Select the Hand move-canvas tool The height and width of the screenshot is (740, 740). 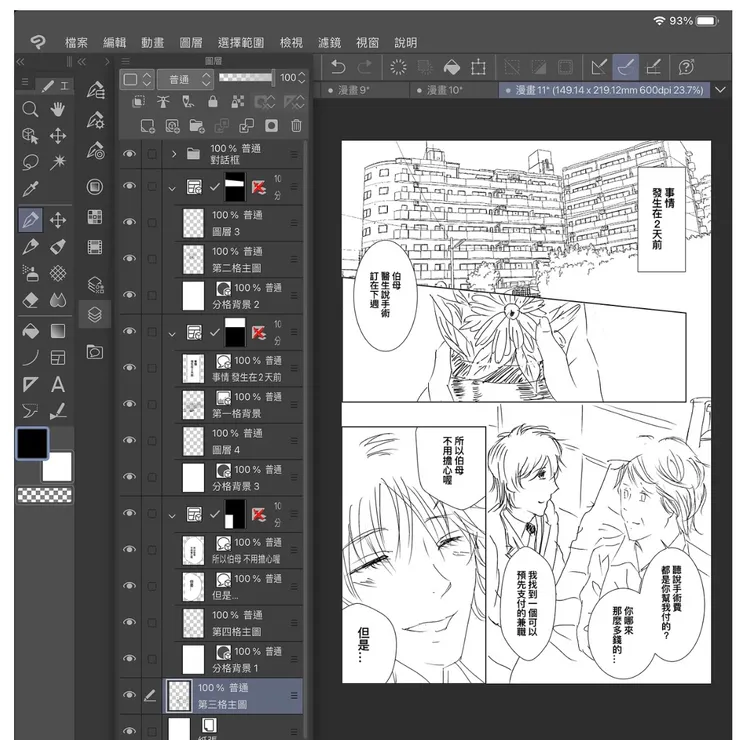point(58,109)
